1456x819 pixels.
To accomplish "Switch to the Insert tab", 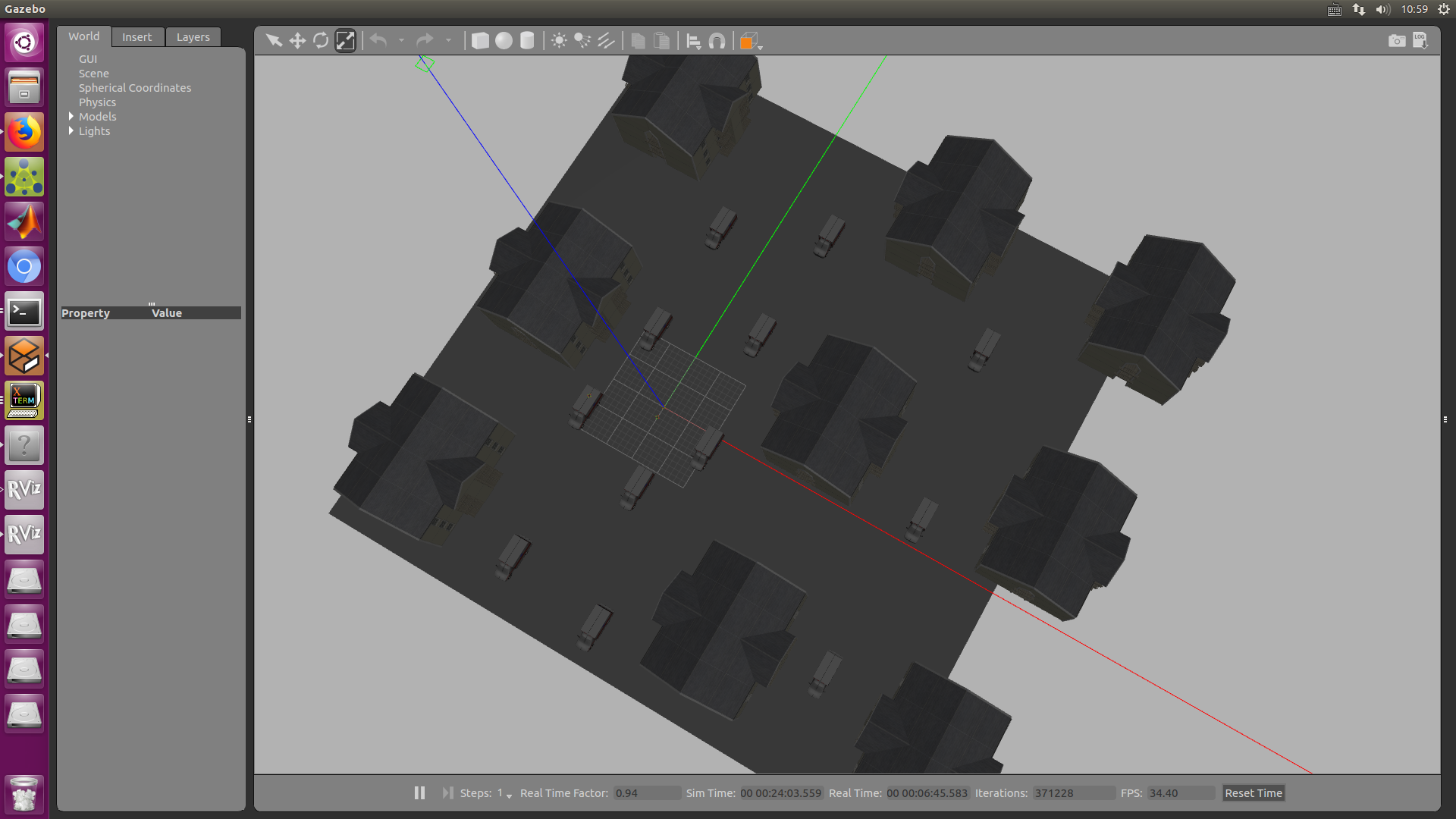I will [x=136, y=36].
